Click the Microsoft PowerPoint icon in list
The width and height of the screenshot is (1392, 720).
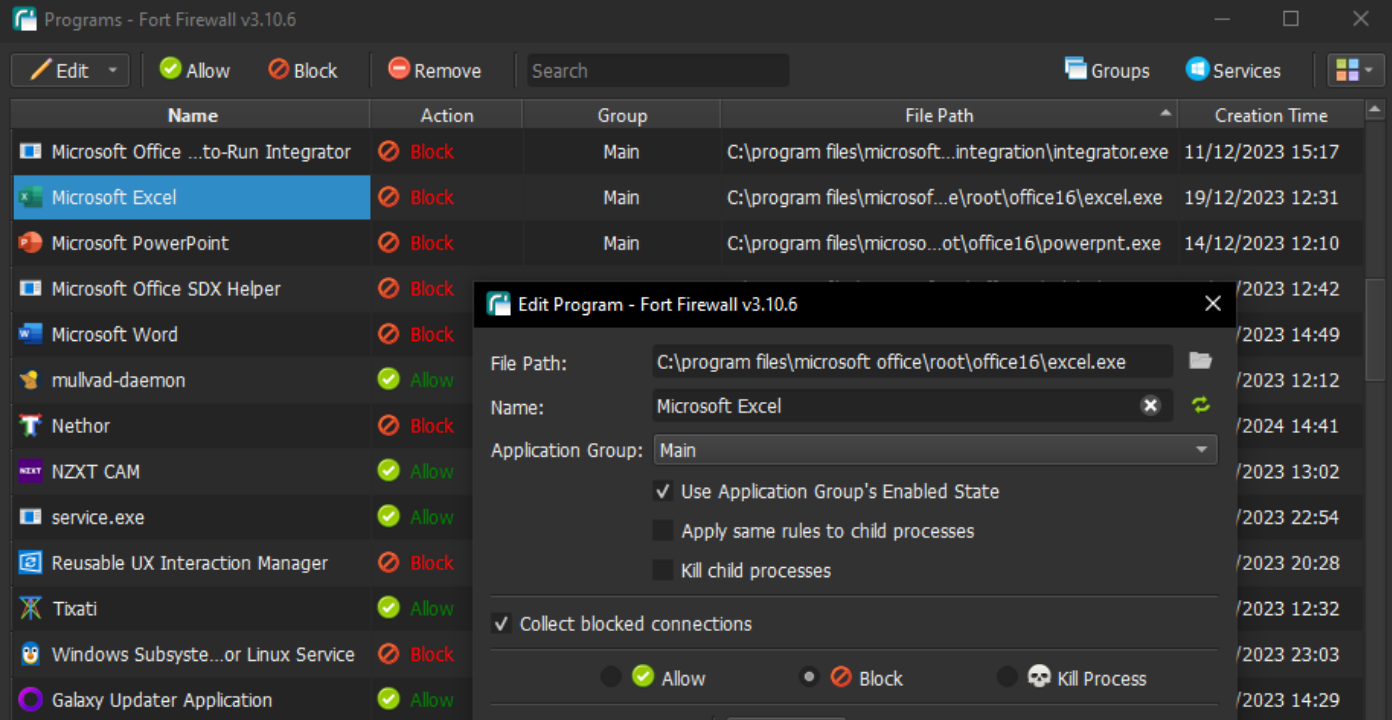point(31,243)
